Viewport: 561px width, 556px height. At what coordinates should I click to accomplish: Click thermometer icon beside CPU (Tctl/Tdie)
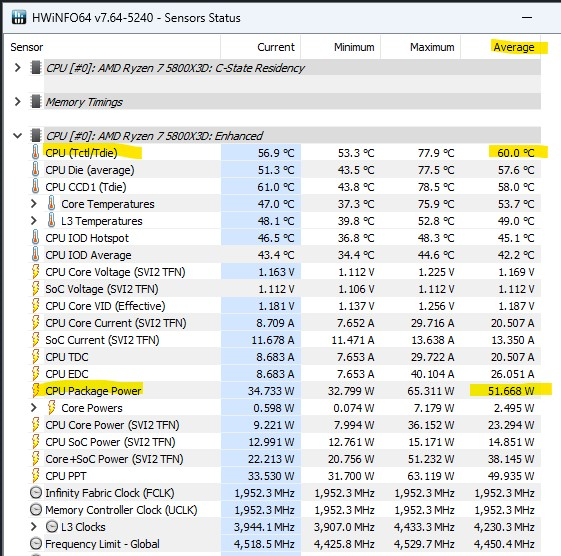[x=35, y=153]
